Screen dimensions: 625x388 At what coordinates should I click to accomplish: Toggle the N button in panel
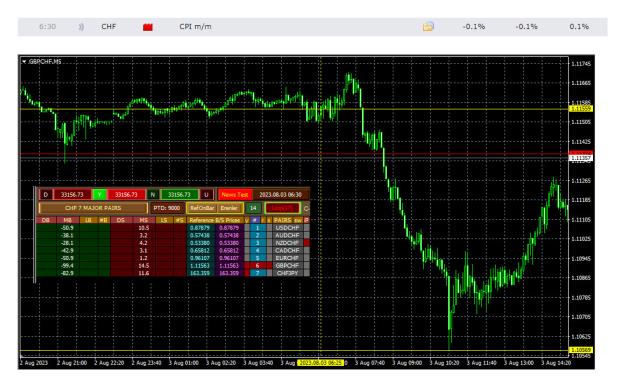click(153, 195)
